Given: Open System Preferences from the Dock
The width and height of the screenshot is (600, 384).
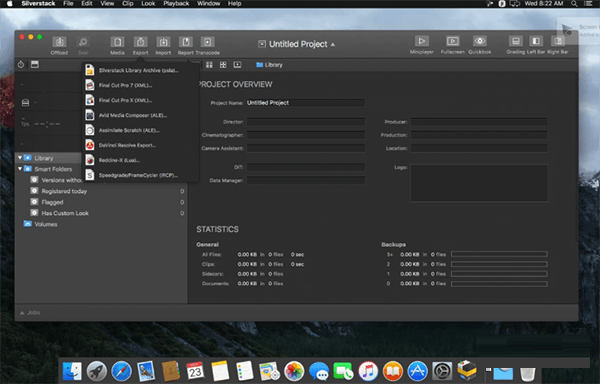Looking at the screenshot, I should pos(442,371).
